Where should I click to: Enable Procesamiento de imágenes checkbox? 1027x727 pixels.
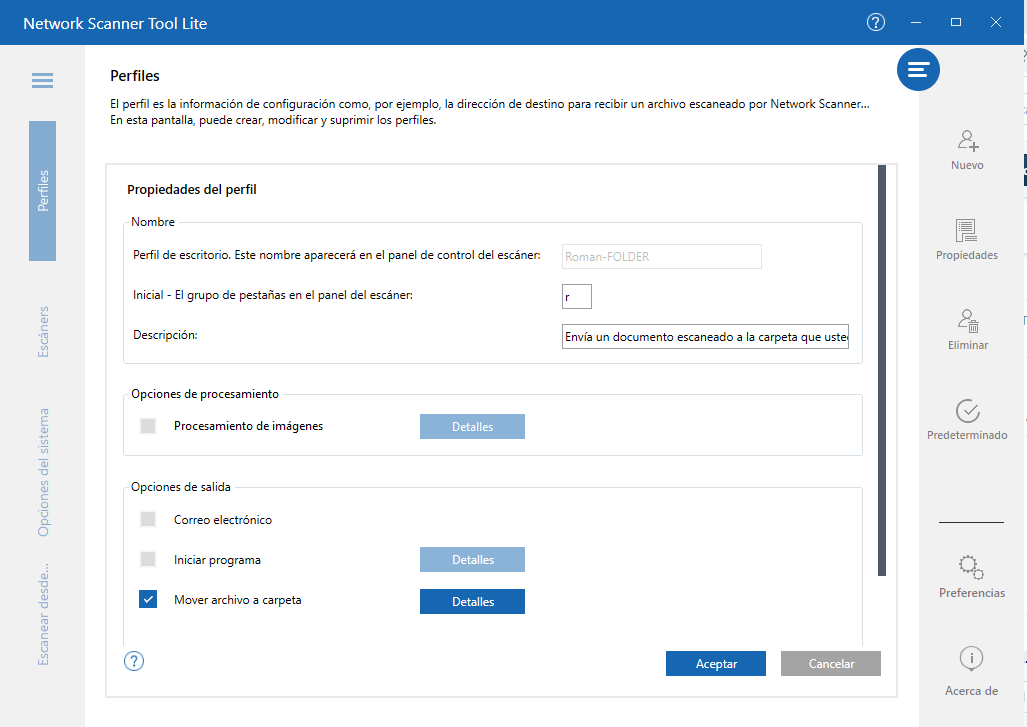(148, 426)
